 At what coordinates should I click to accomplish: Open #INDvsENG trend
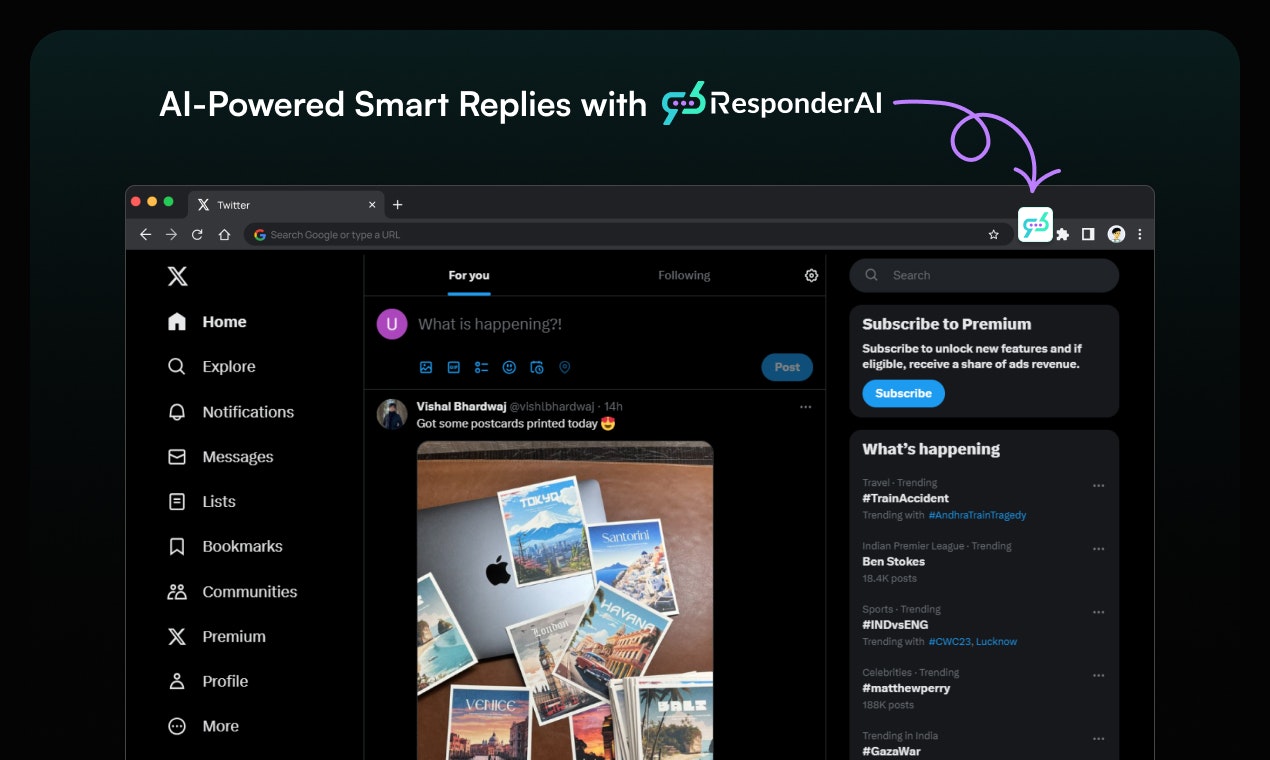click(x=895, y=625)
